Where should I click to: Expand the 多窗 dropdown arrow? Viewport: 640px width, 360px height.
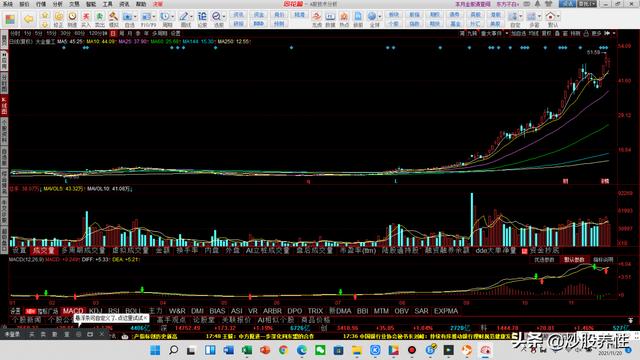pos(539,17)
